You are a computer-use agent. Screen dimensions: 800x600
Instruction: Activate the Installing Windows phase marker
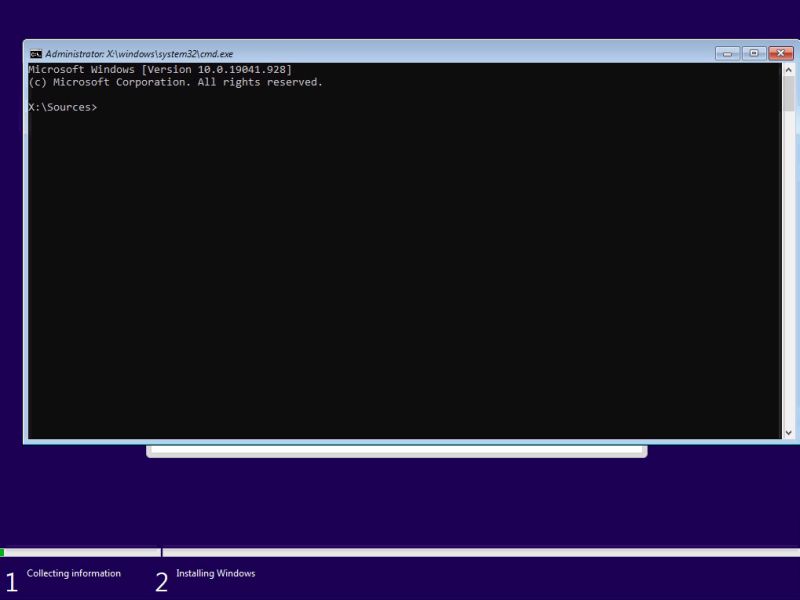click(x=216, y=573)
